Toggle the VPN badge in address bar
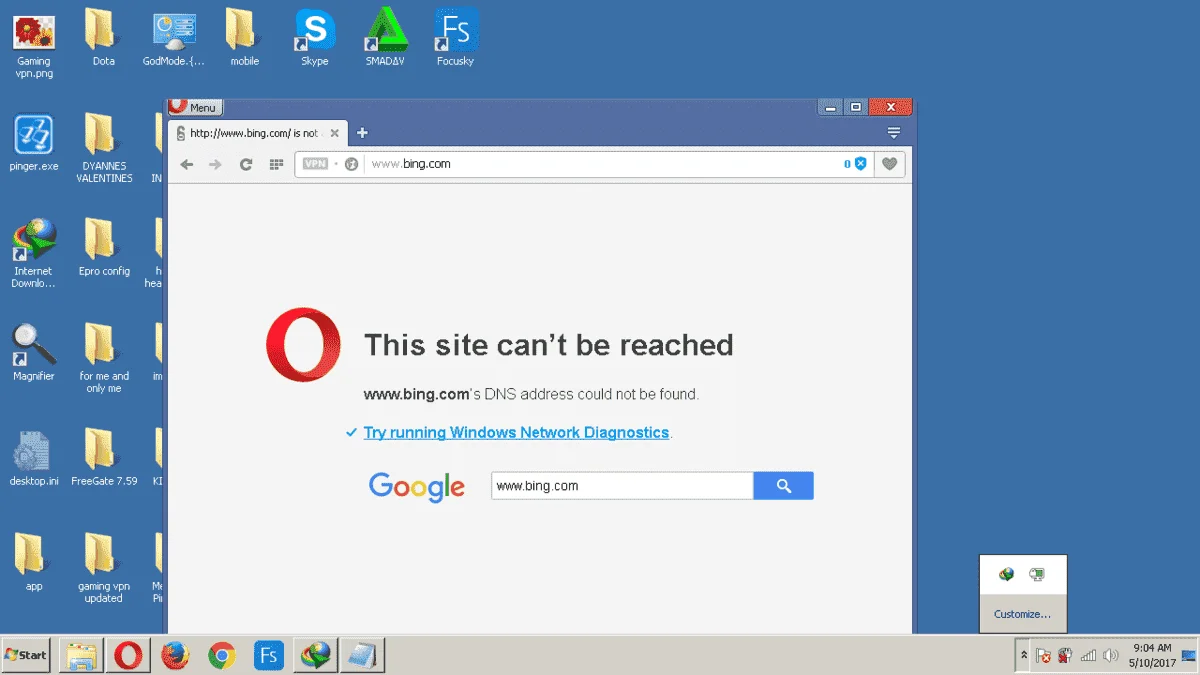Viewport: 1200px width, 675px height. (x=315, y=164)
